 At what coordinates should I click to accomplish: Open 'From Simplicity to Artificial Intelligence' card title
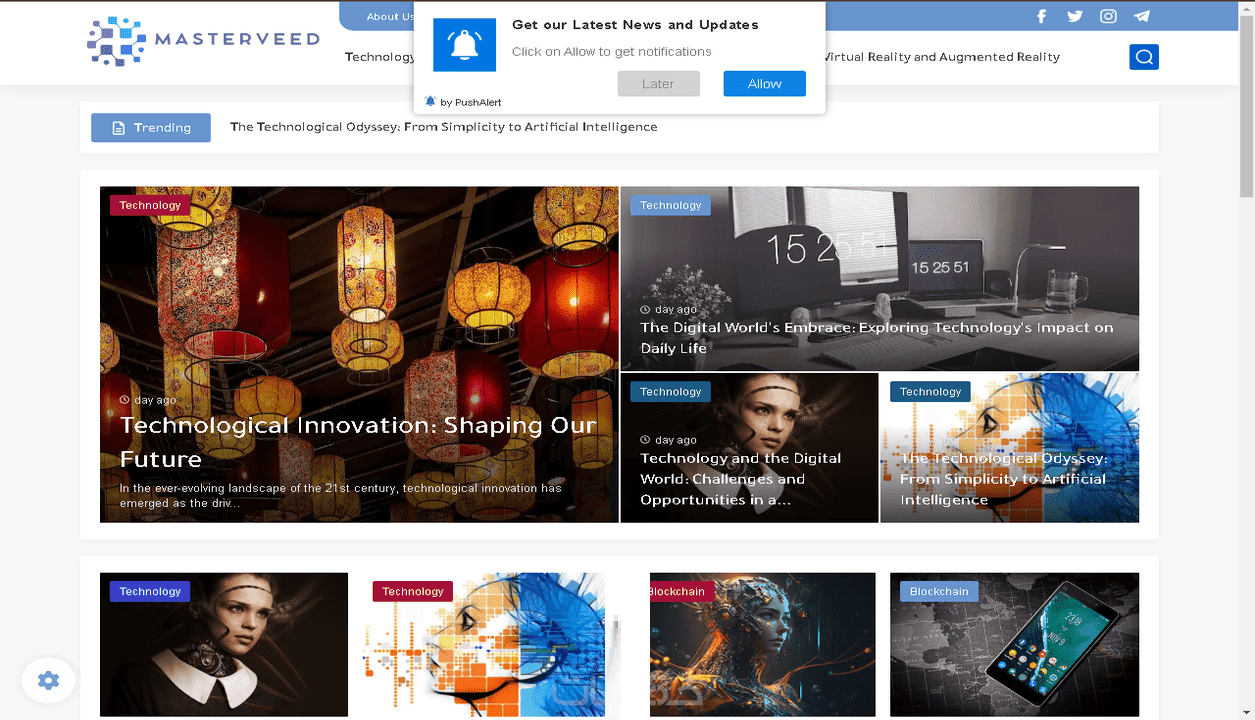[1003, 479]
